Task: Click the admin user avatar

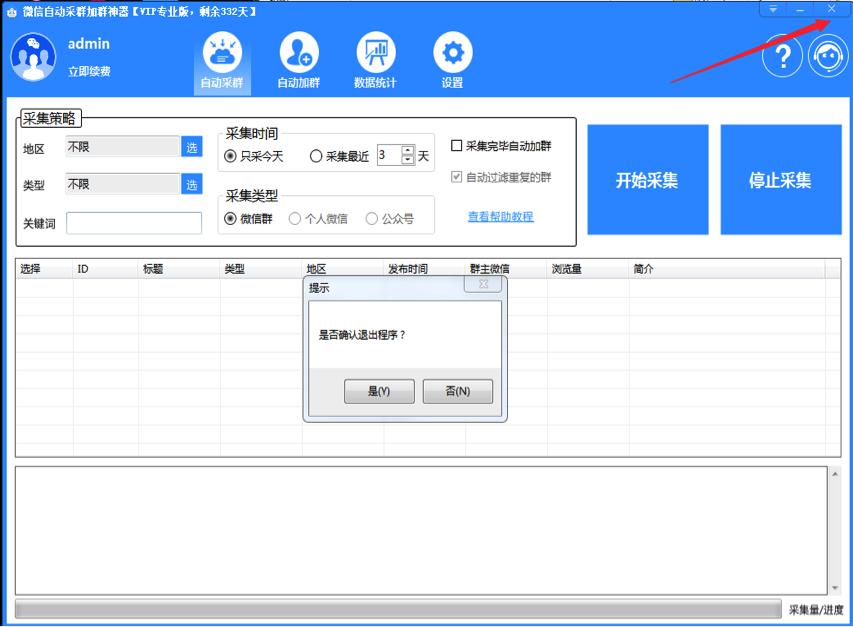Action: 33,57
